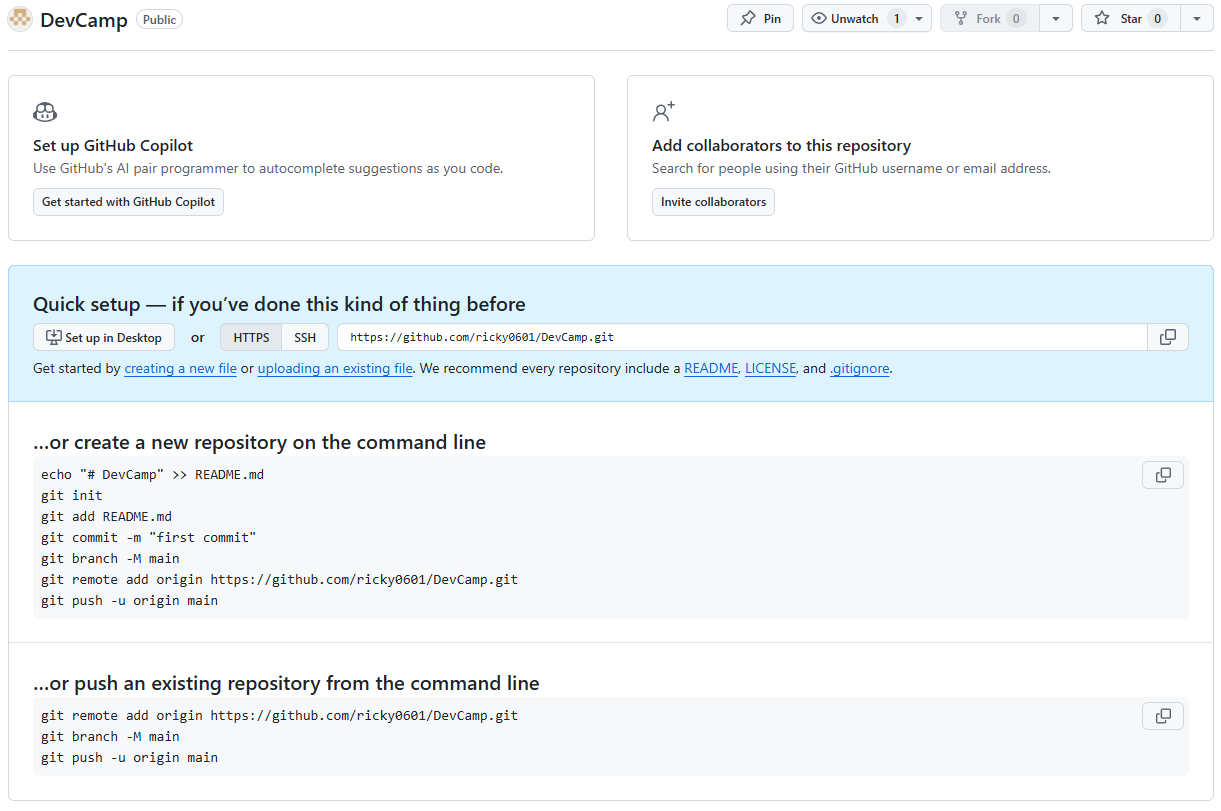The height and width of the screenshot is (811, 1221).
Task: Click the watchers count badge
Action: tap(896, 18)
